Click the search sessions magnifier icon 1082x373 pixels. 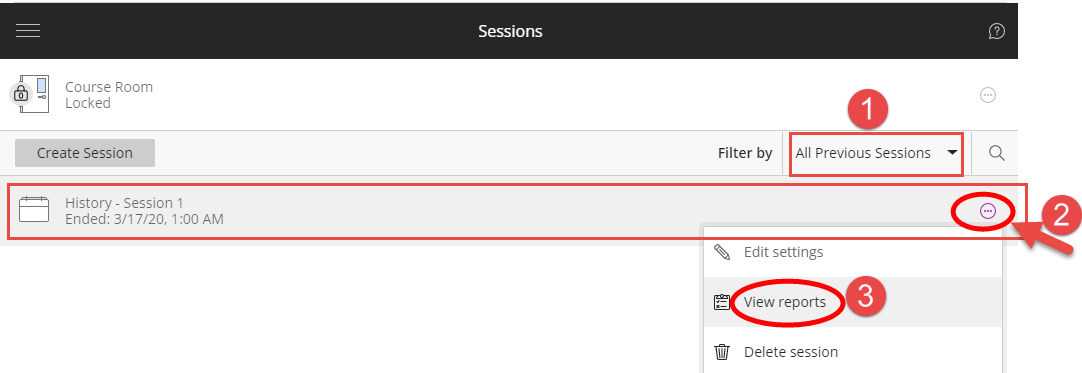pyautogui.click(x=996, y=153)
